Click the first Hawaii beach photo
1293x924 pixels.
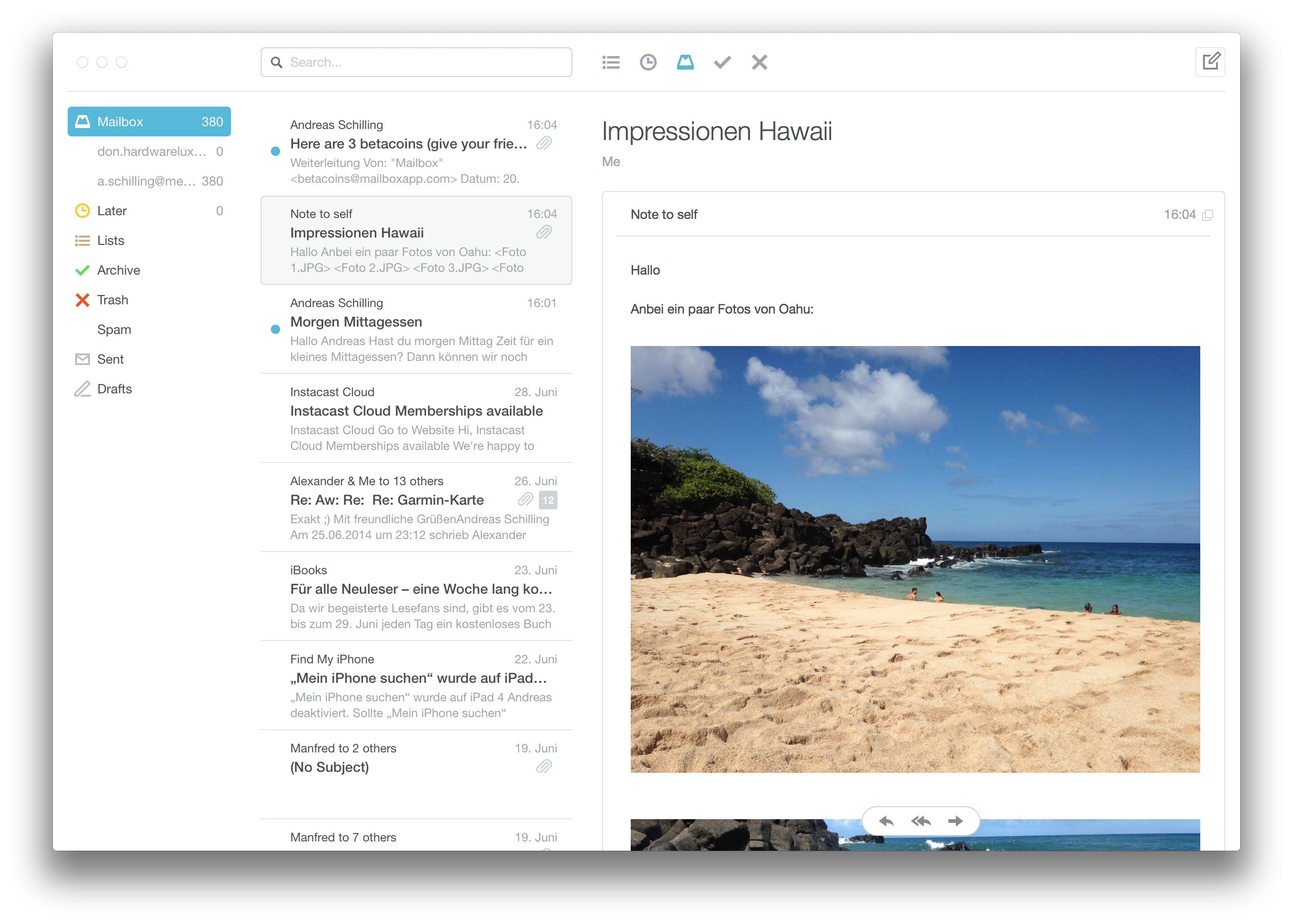[915, 559]
